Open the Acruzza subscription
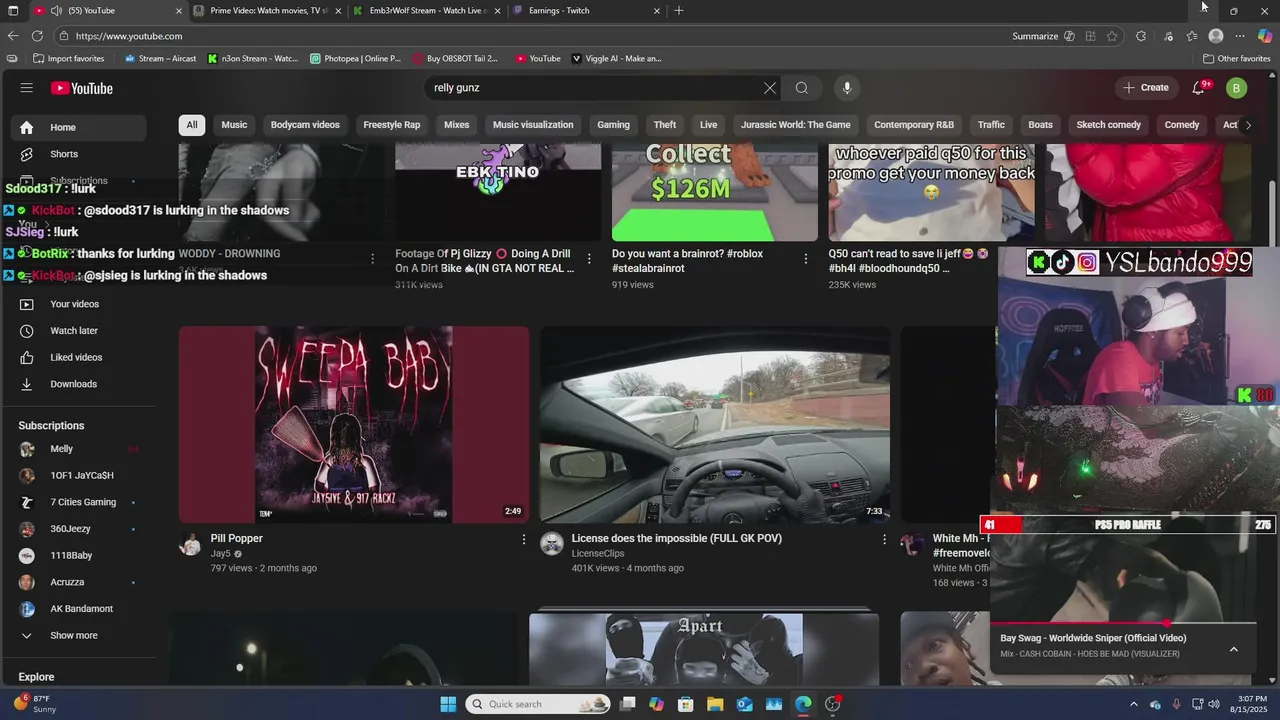This screenshot has height=720, width=1280. click(78, 582)
